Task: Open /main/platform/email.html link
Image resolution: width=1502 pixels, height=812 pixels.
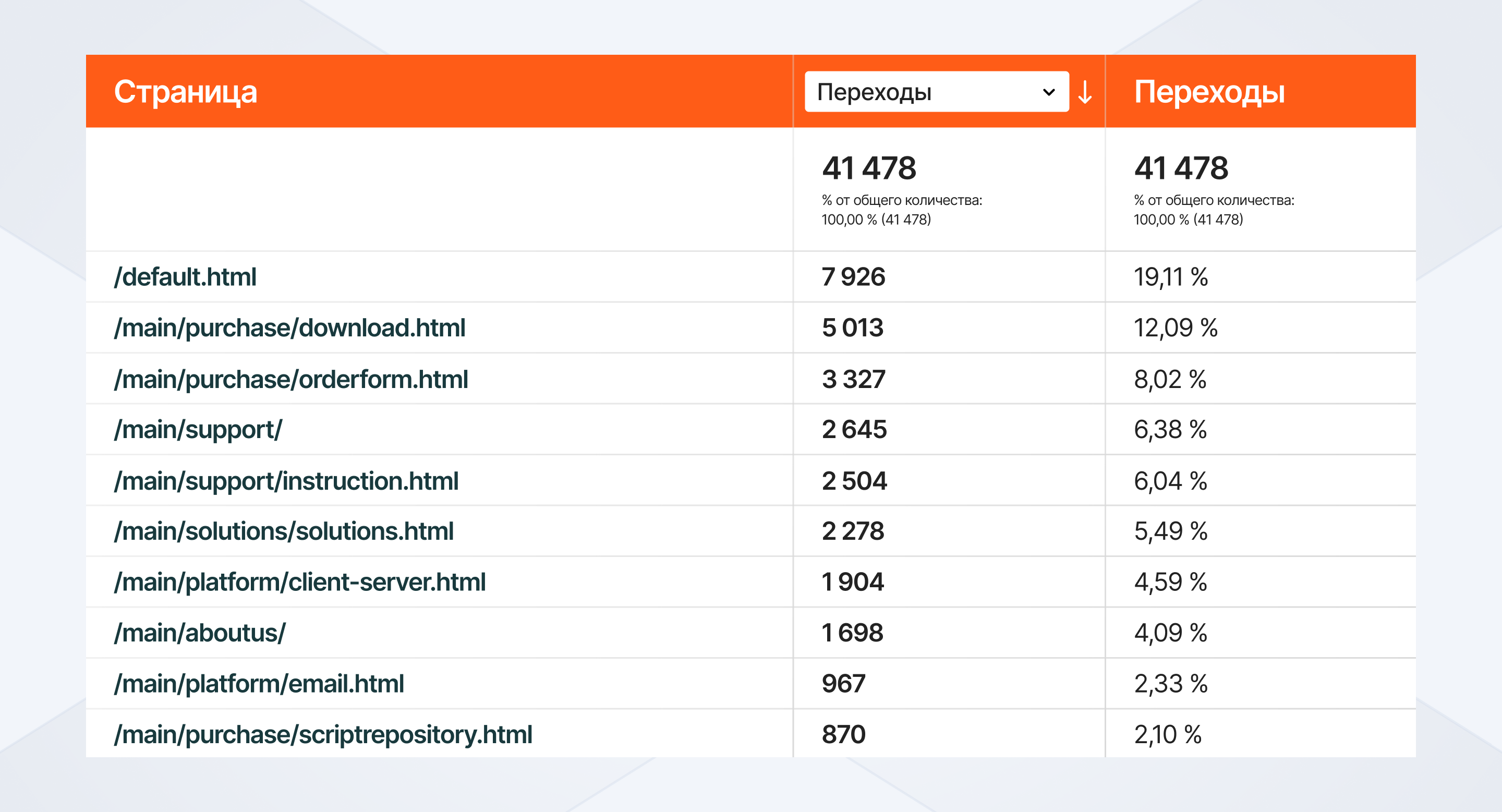Action: point(259,683)
